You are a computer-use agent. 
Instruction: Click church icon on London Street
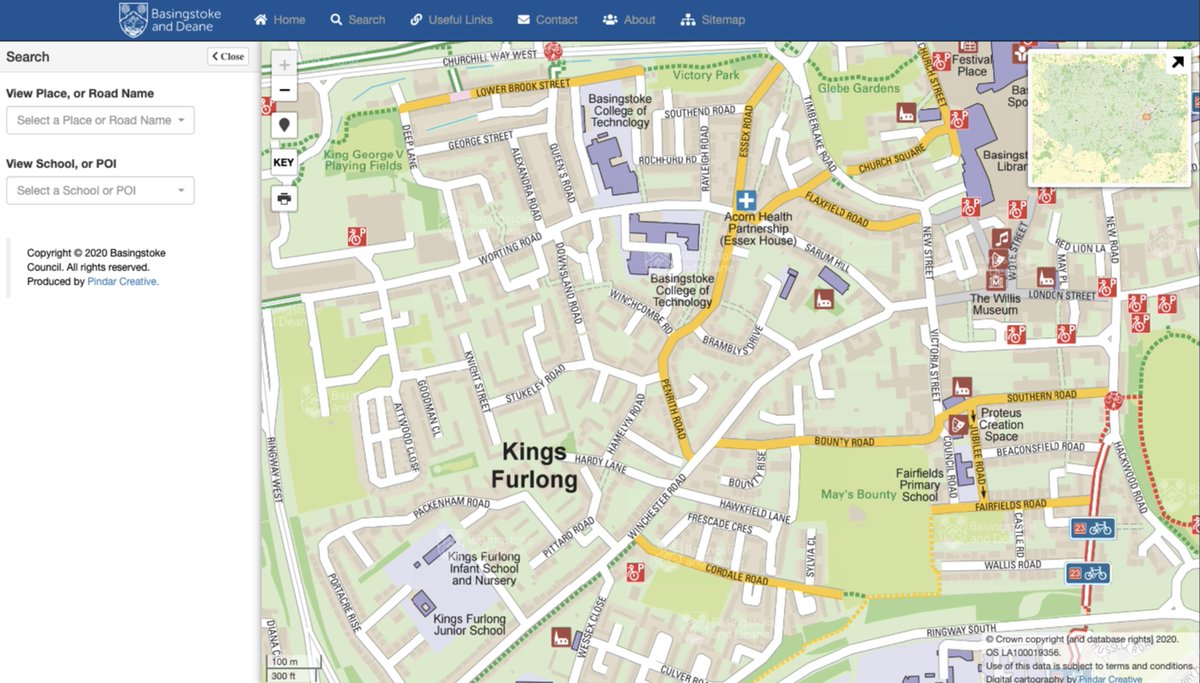tap(1046, 277)
